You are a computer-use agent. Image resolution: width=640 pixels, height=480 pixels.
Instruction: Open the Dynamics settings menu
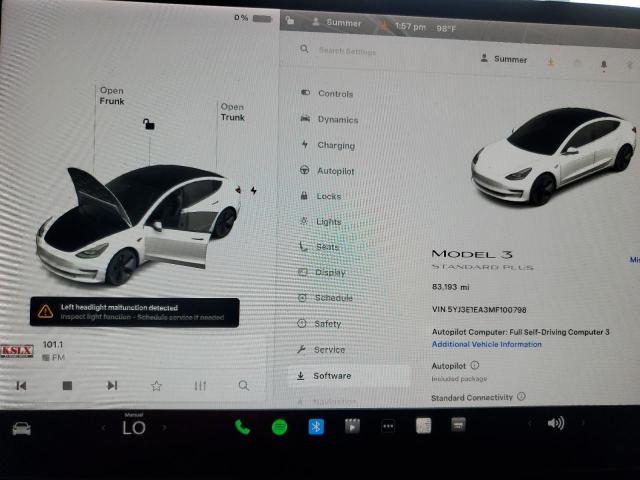[x=329, y=119]
